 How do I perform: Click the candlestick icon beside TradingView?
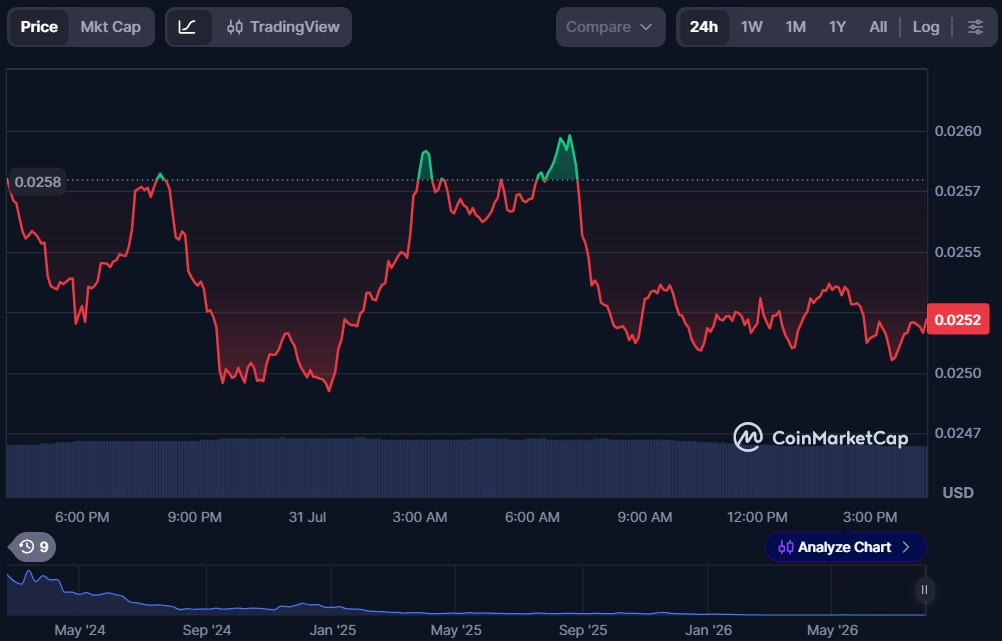[235, 27]
